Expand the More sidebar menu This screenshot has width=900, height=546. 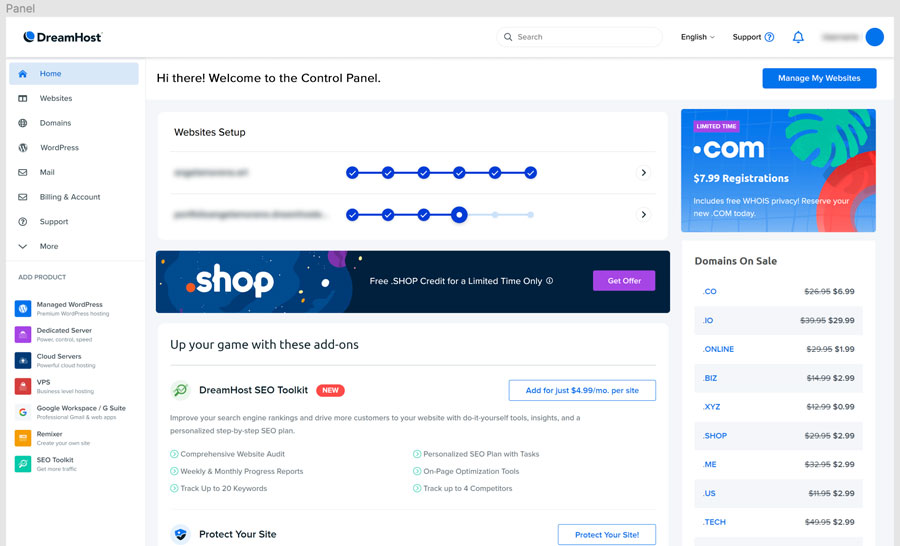(x=48, y=246)
